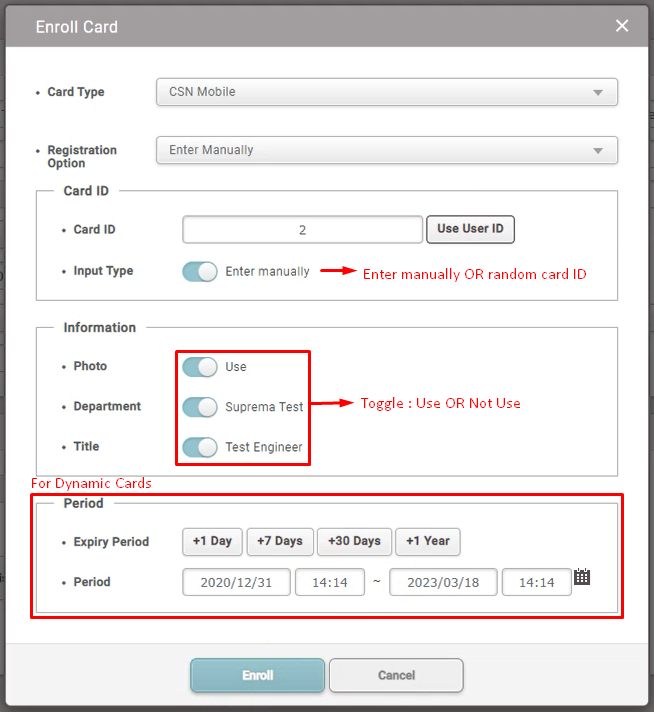Click the Card ID input field
This screenshot has height=712, width=654.
tap(302, 230)
